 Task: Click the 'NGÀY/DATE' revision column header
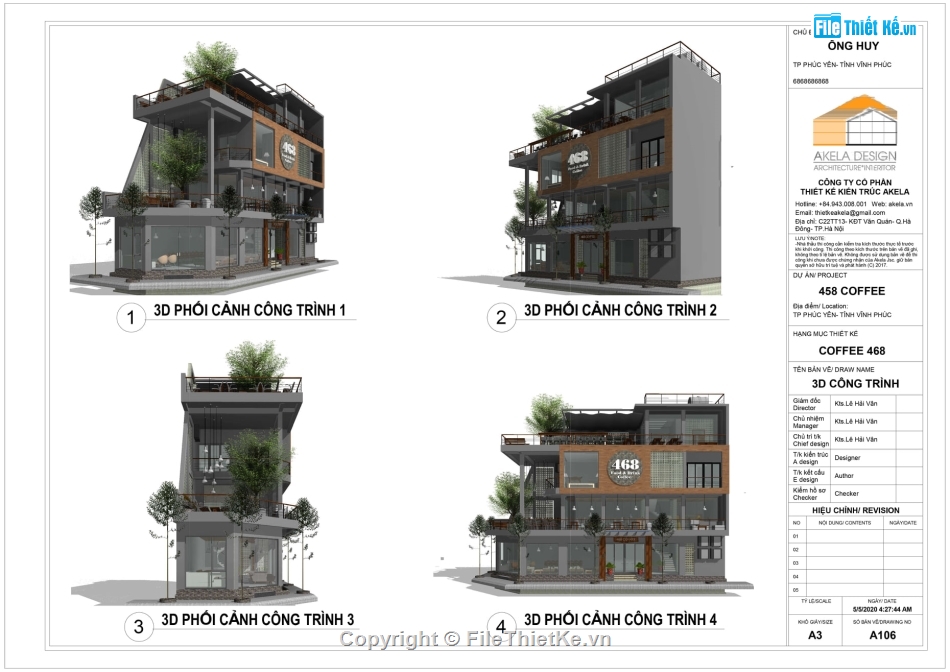pyautogui.click(x=903, y=522)
